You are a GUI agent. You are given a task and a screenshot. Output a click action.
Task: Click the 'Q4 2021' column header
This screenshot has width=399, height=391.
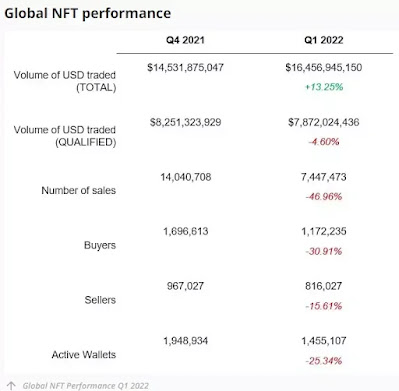click(x=185, y=40)
